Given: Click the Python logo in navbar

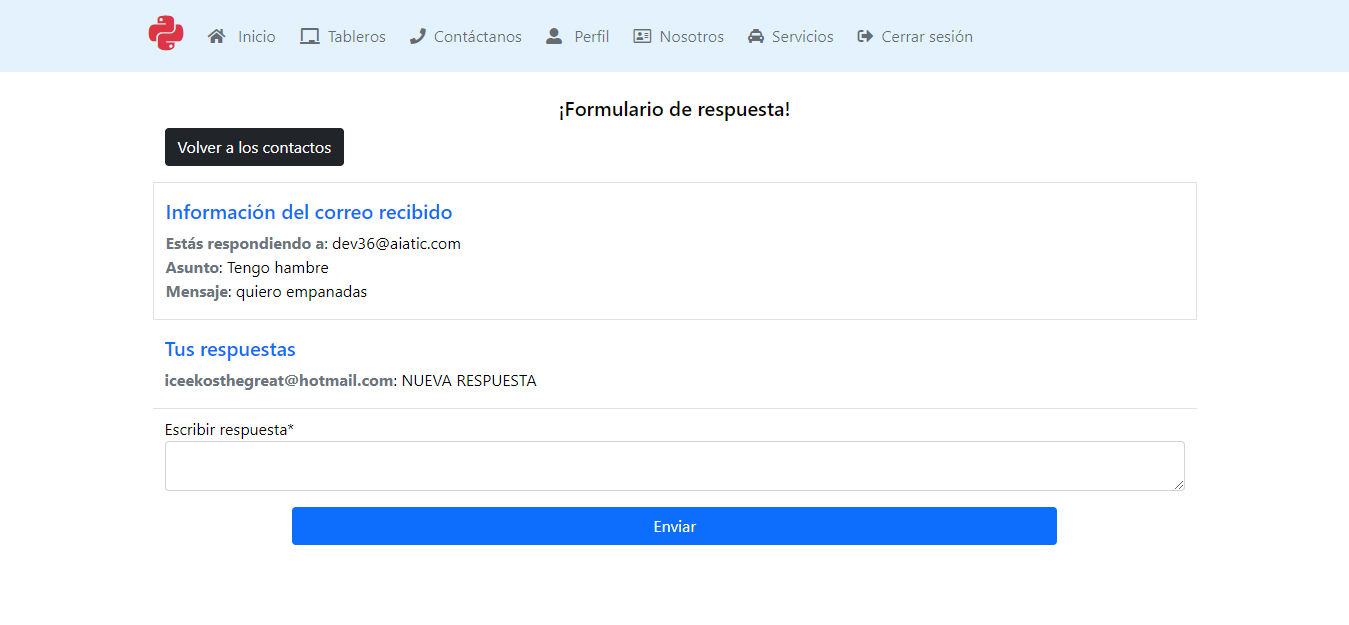Looking at the screenshot, I should tap(166, 34).
